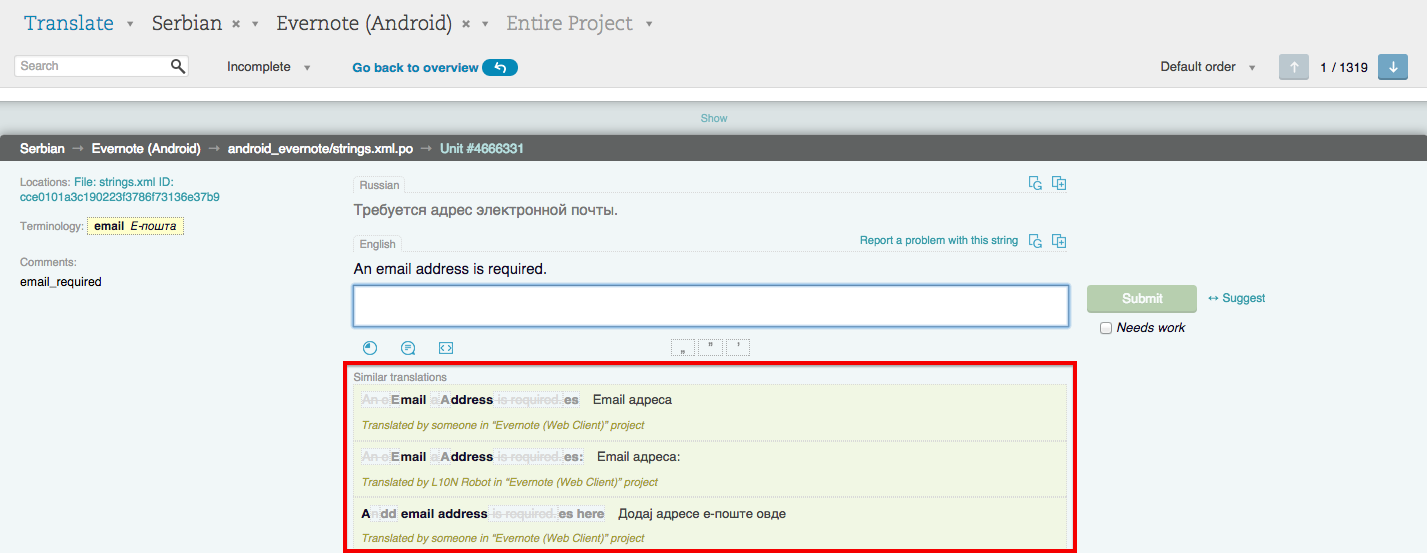The width and height of the screenshot is (1427, 553).
Task: Click Report a problem with this string
Action: point(938,241)
